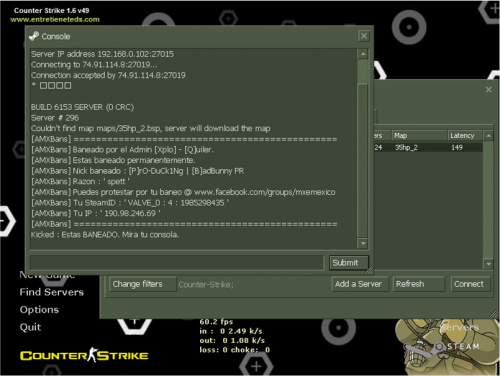This screenshot has height=376, width=500.
Task: Click the facebook.com/groups/mxemexico console line
Action: (183, 192)
